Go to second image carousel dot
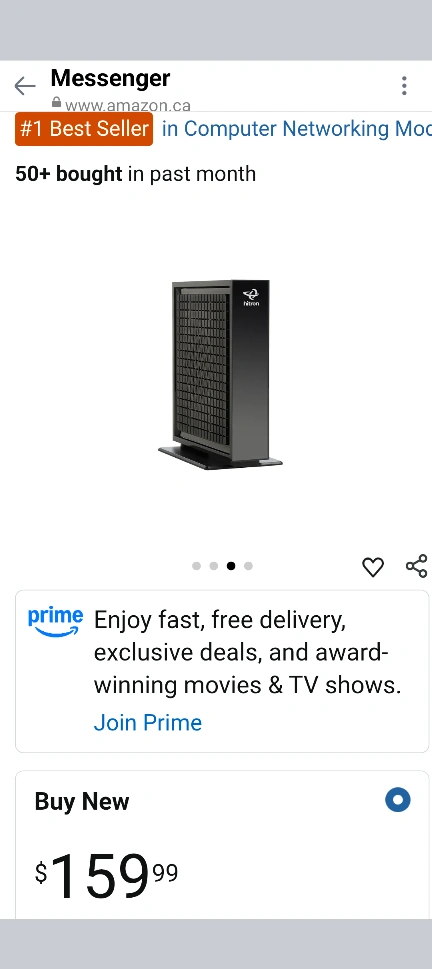This screenshot has height=969, width=432. click(x=214, y=565)
